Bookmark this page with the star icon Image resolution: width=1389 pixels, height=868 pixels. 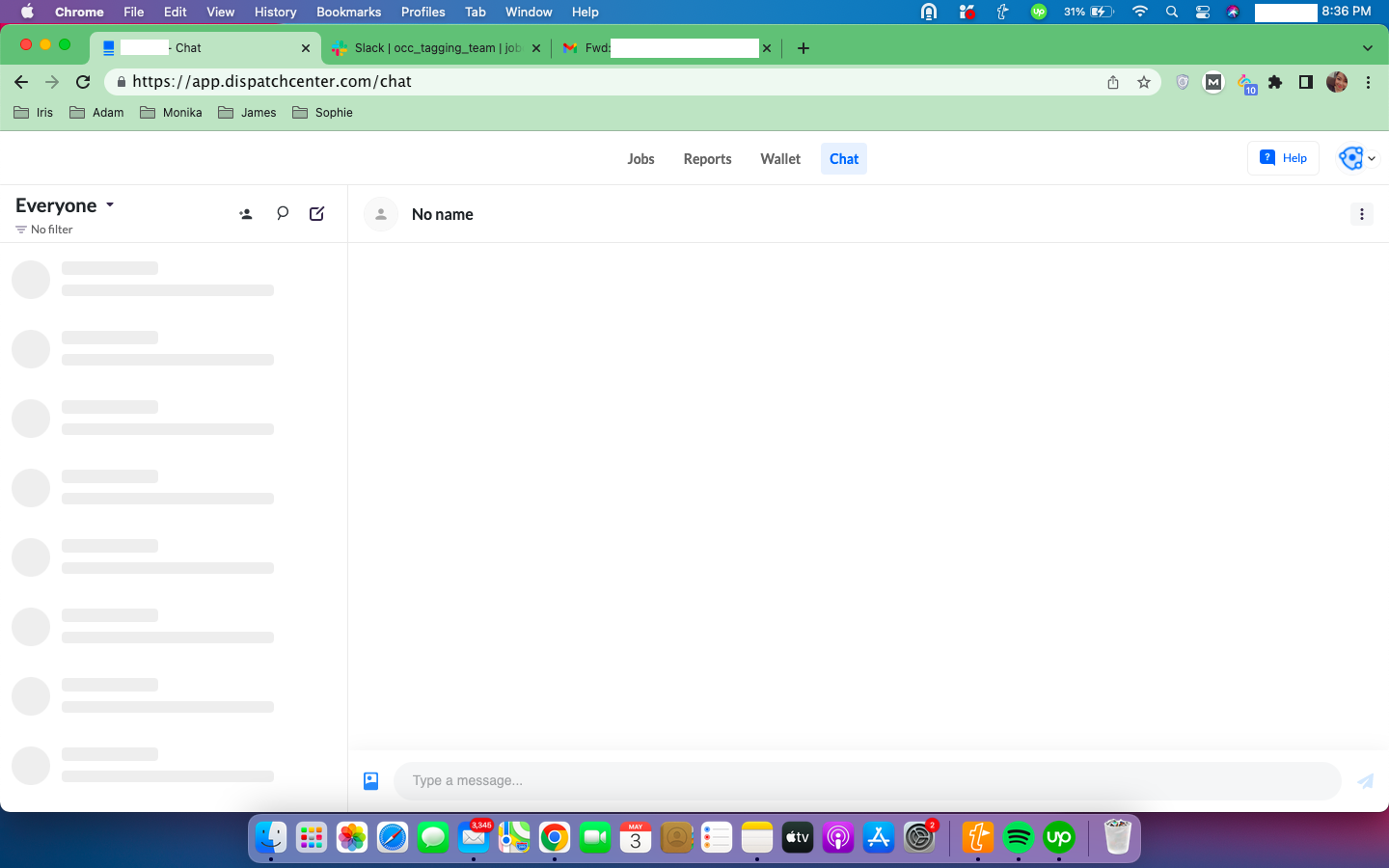(x=1144, y=82)
